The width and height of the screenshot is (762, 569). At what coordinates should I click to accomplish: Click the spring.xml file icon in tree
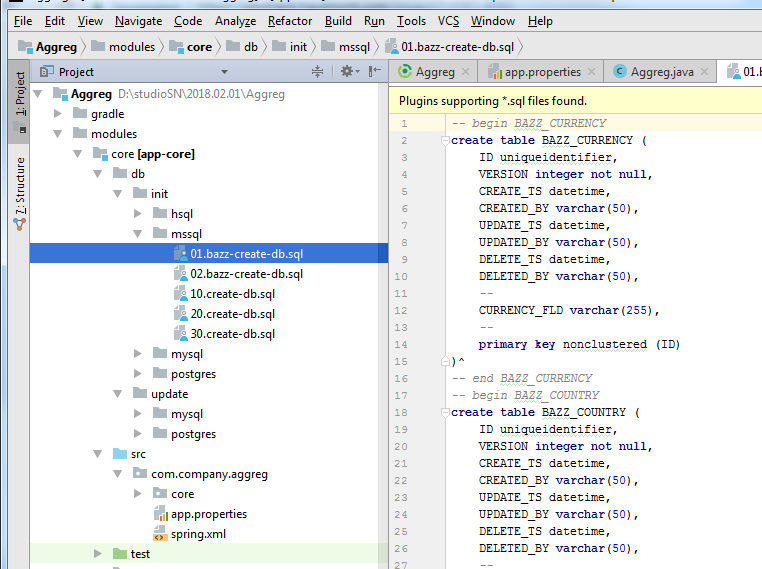pos(160,534)
